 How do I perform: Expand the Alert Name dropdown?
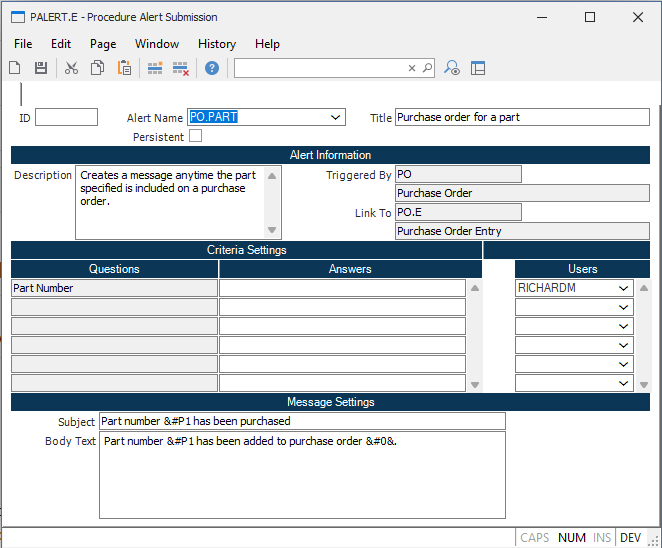point(335,117)
